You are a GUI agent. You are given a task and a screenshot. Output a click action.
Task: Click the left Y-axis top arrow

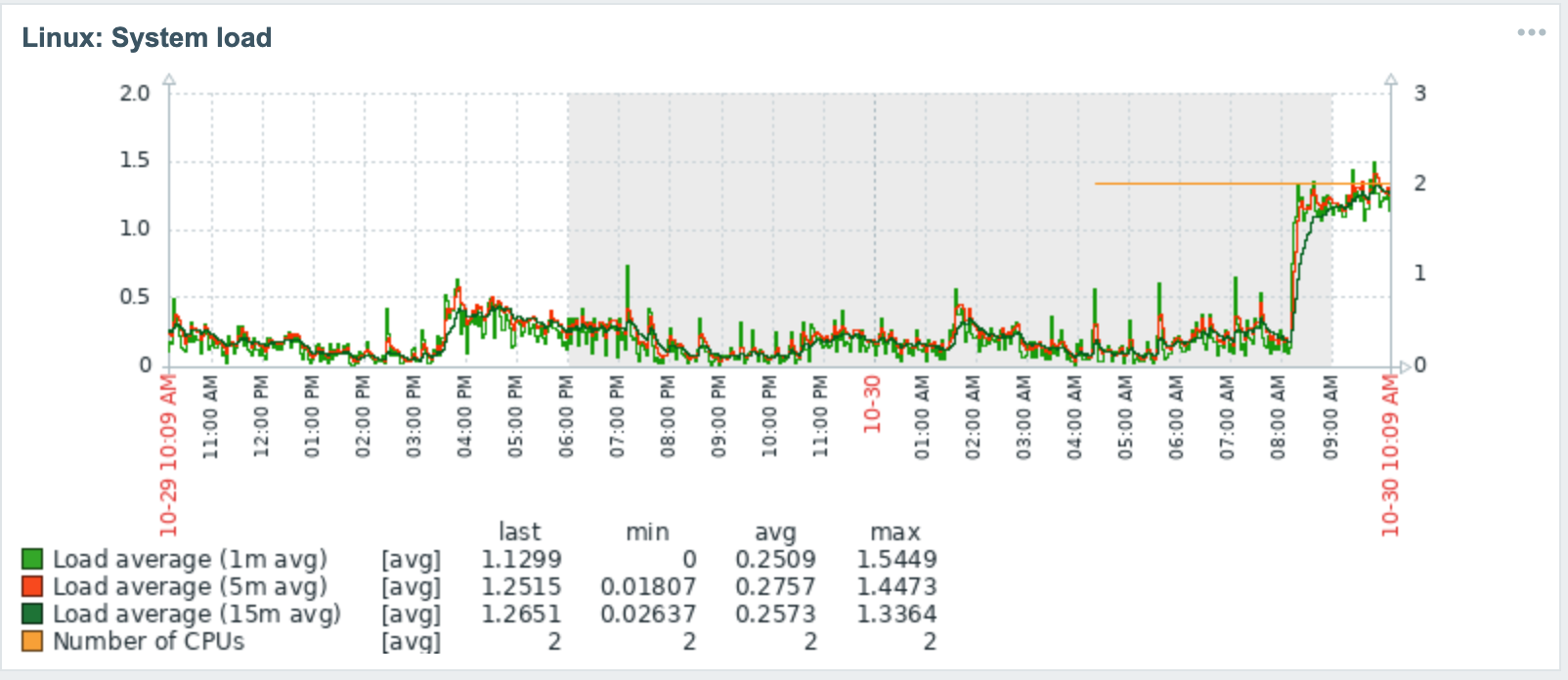click(x=169, y=79)
